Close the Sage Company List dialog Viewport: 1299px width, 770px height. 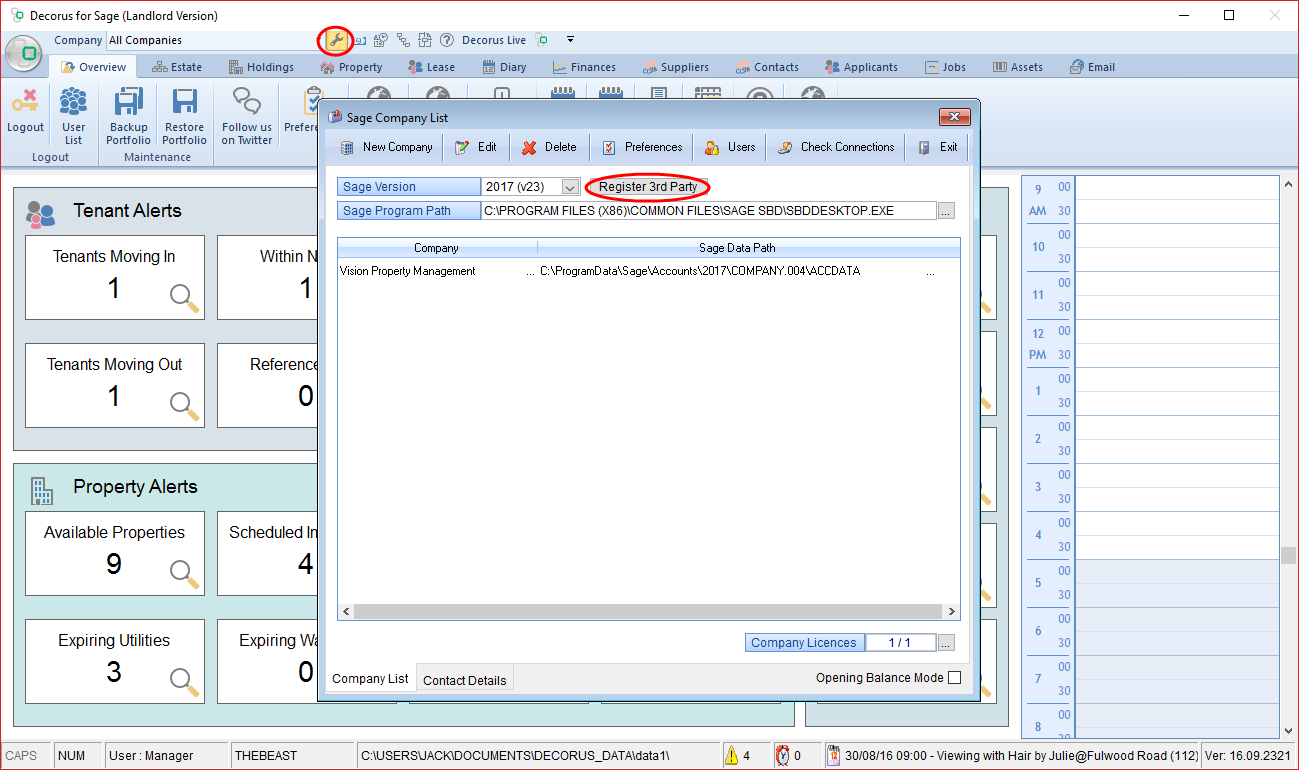tap(955, 117)
